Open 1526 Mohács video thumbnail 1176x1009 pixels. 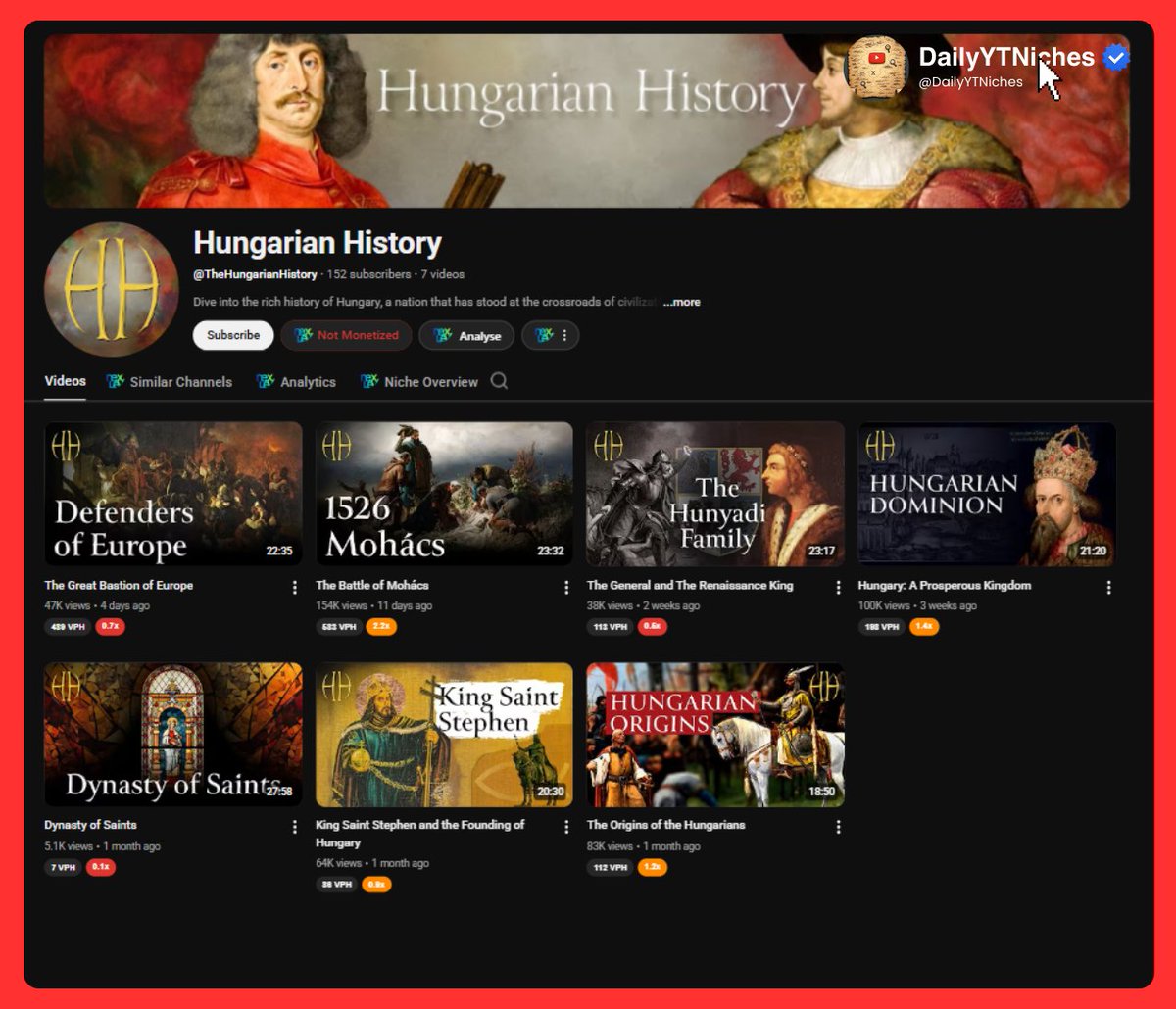tap(444, 494)
